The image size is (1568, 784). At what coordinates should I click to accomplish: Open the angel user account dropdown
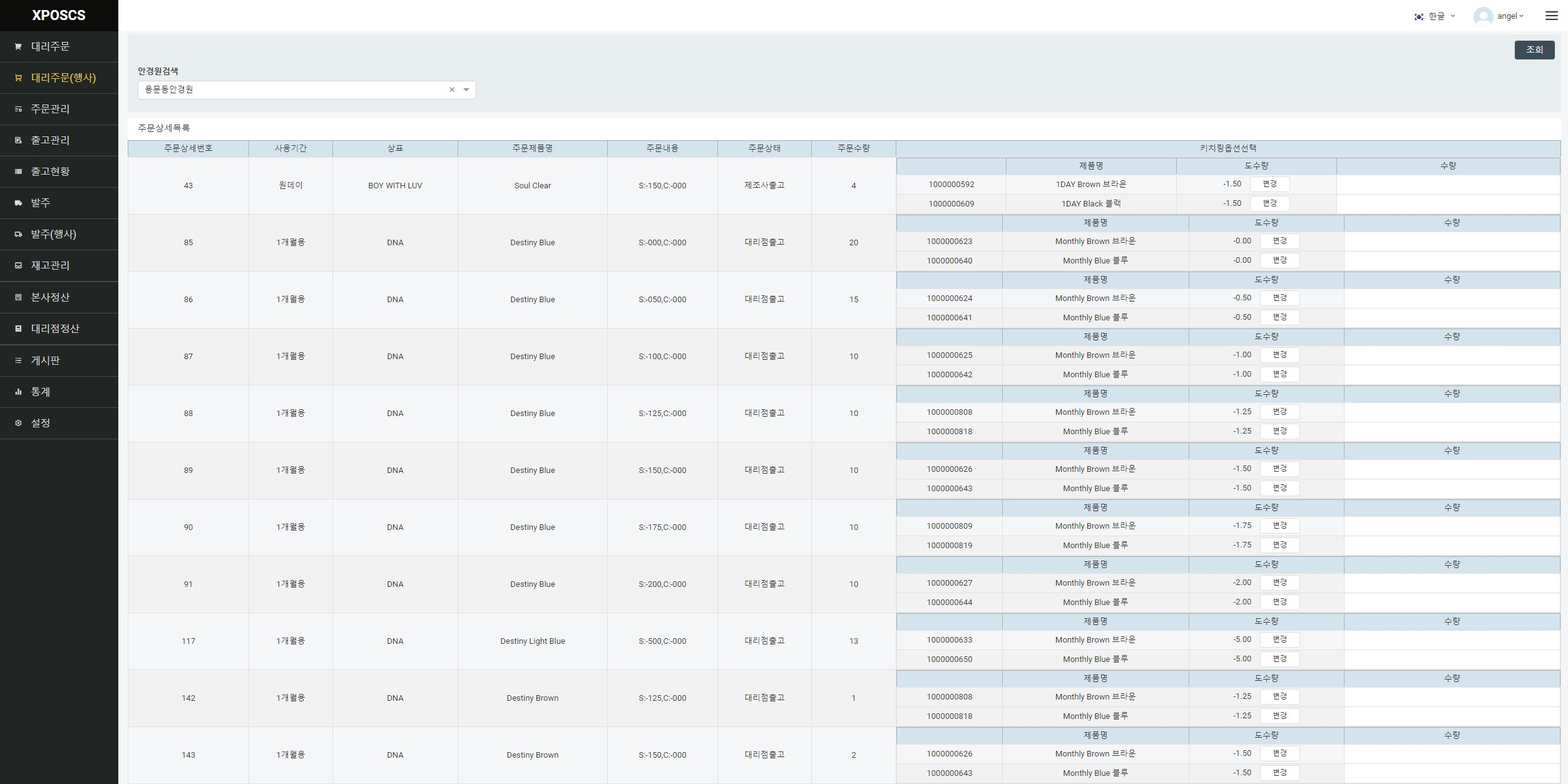coord(1510,16)
